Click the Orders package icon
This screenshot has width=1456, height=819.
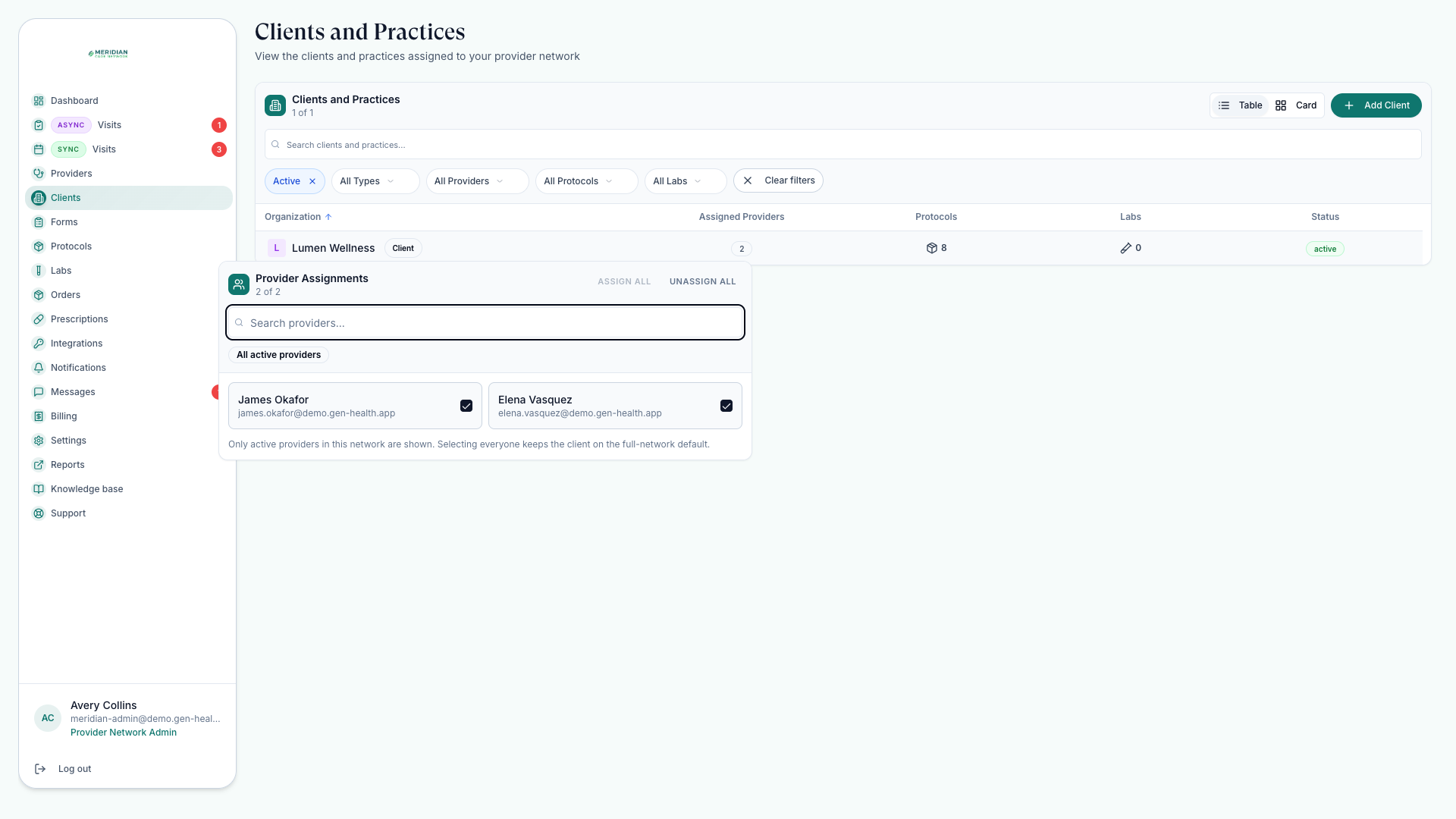(39, 295)
